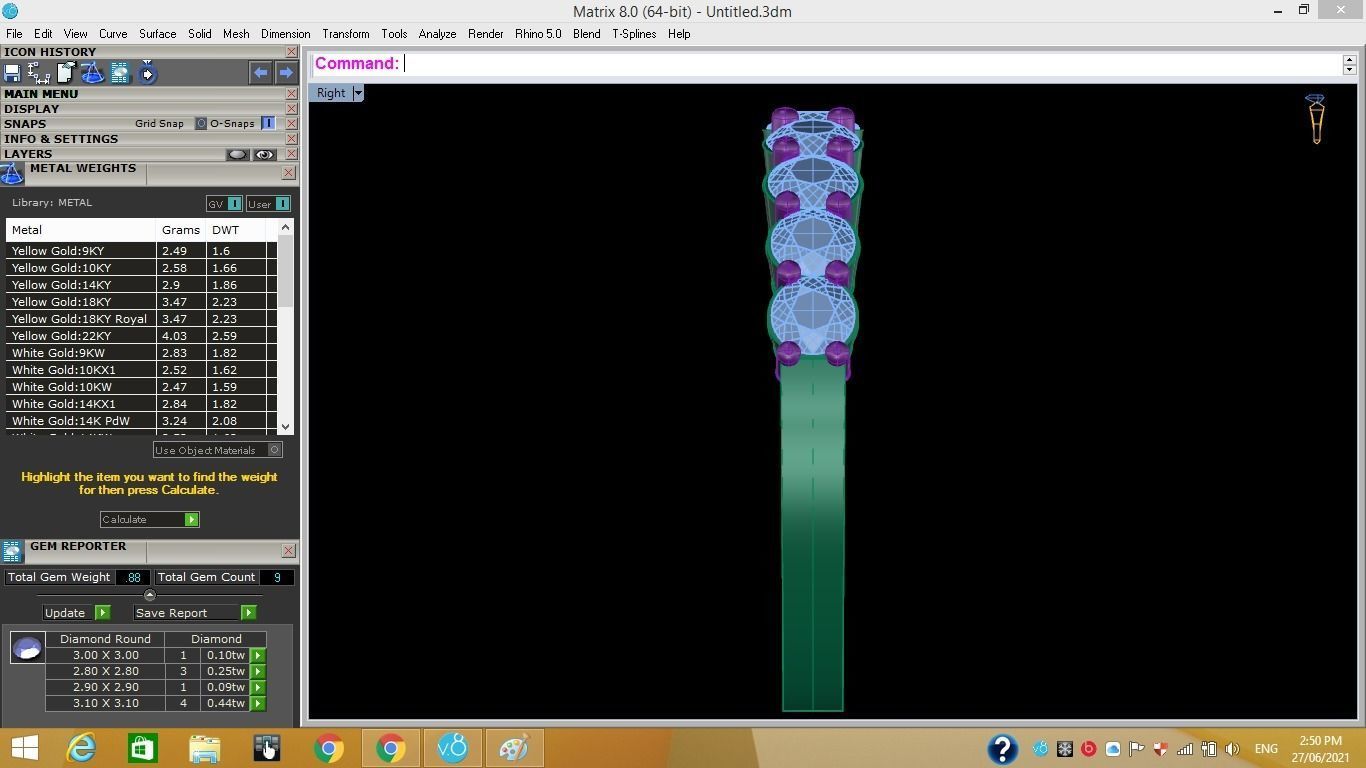The height and width of the screenshot is (768, 1366).
Task: Click the Grams column header
Action: tap(181, 230)
